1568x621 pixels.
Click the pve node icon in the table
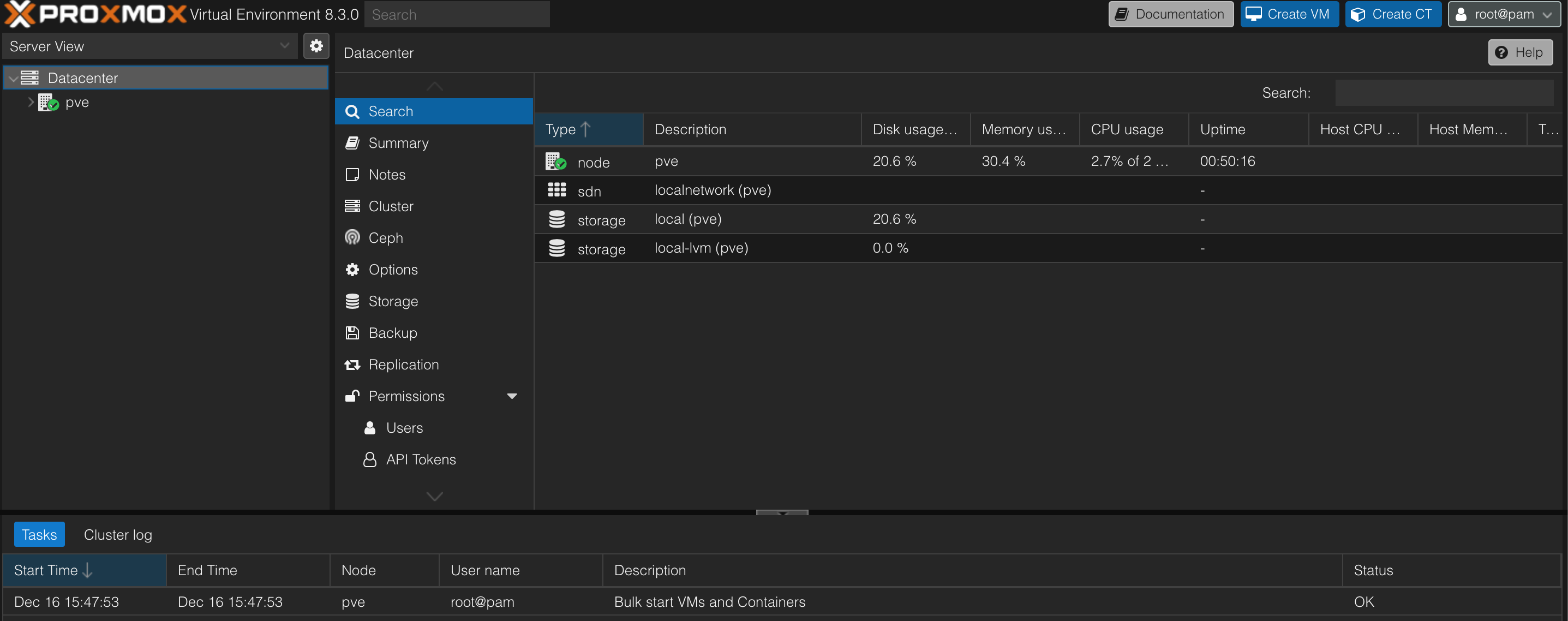pyautogui.click(x=555, y=162)
